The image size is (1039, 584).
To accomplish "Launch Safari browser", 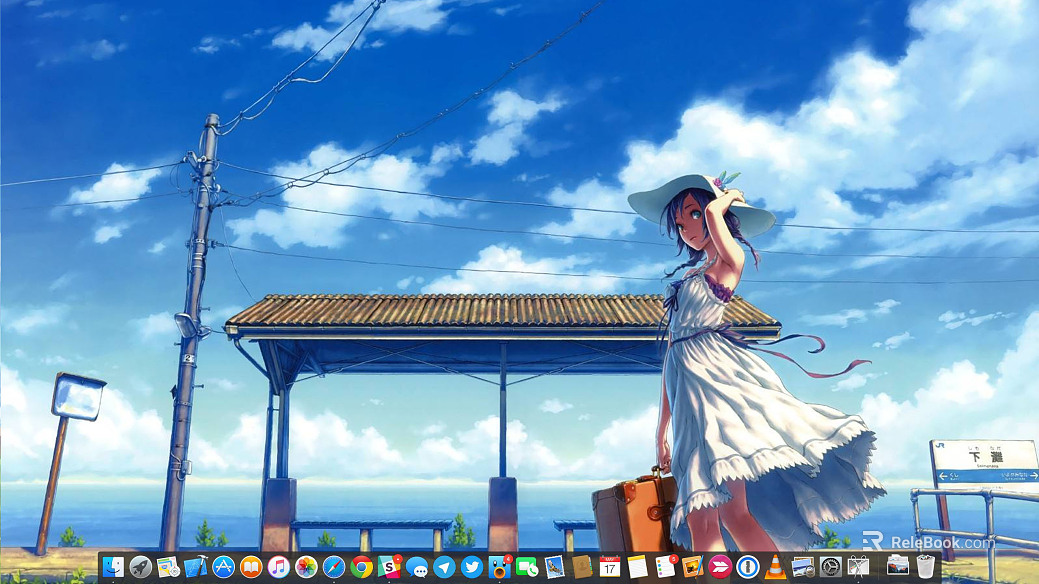I will click(x=334, y=567).
